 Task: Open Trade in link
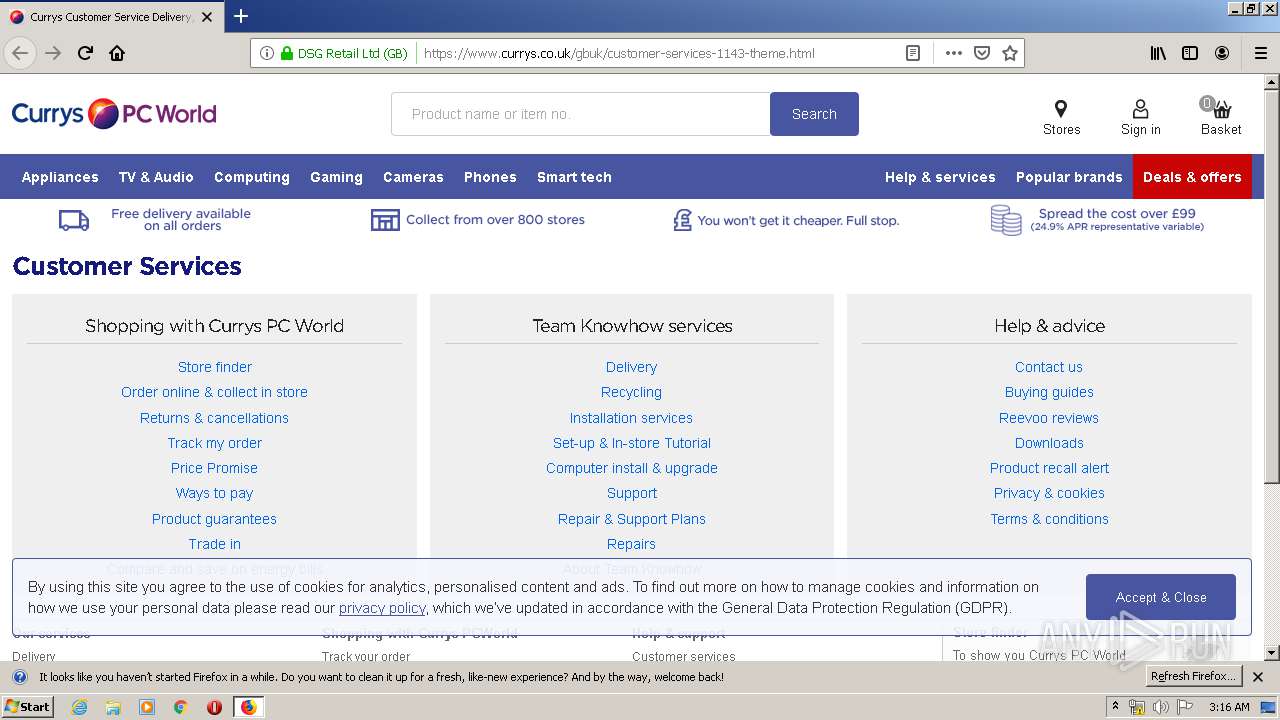(214, 544)
